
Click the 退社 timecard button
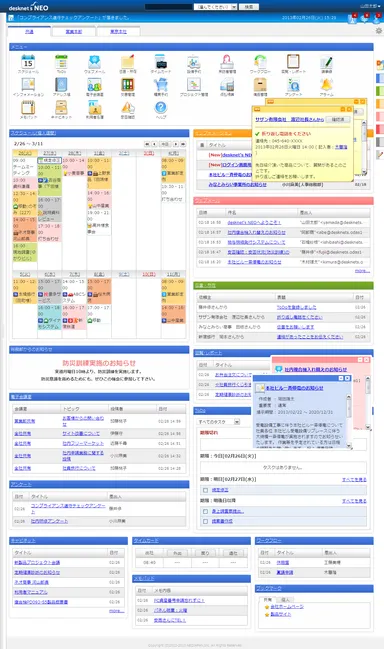coord(233,553)
